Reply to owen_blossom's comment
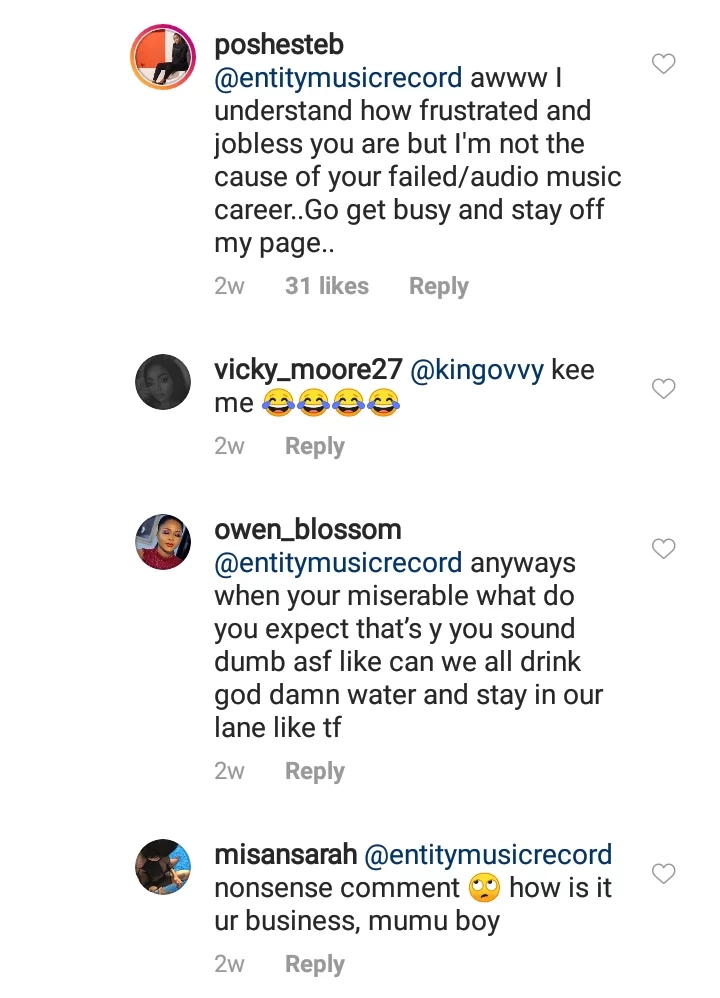This screenshot has height=998, width=720. click(314, 771)
